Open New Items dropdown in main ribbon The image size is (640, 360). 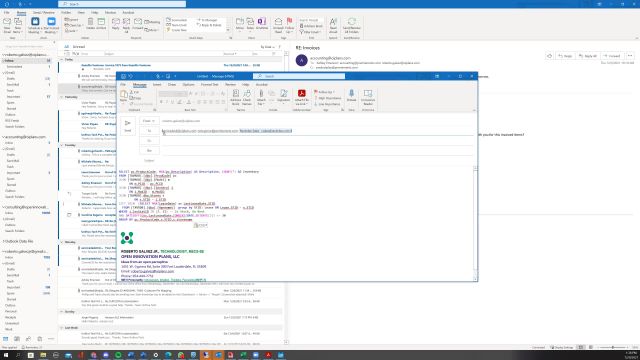[x=18, y=25]
